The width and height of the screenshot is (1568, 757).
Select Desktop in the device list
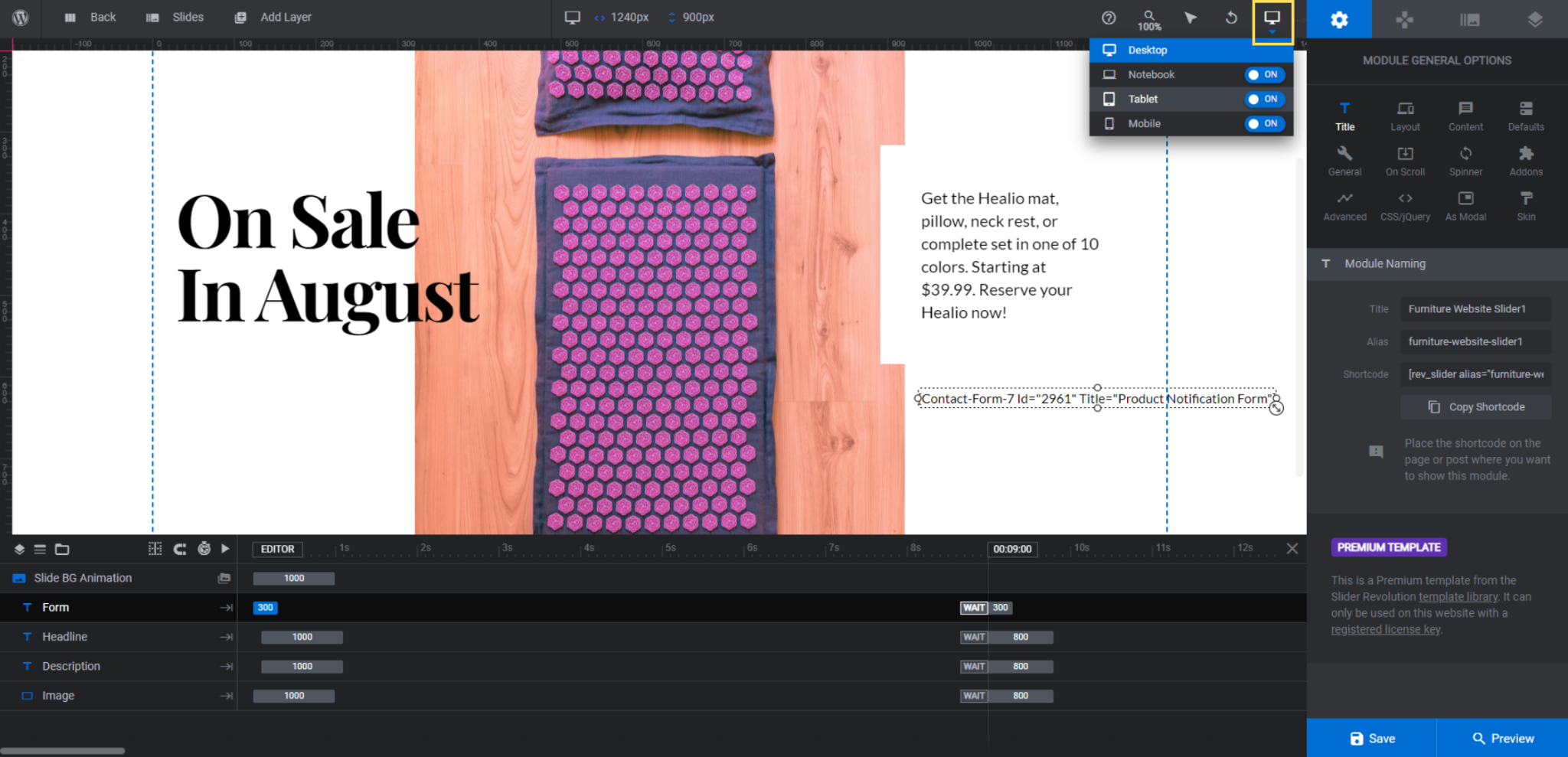tap(1191, 51)
